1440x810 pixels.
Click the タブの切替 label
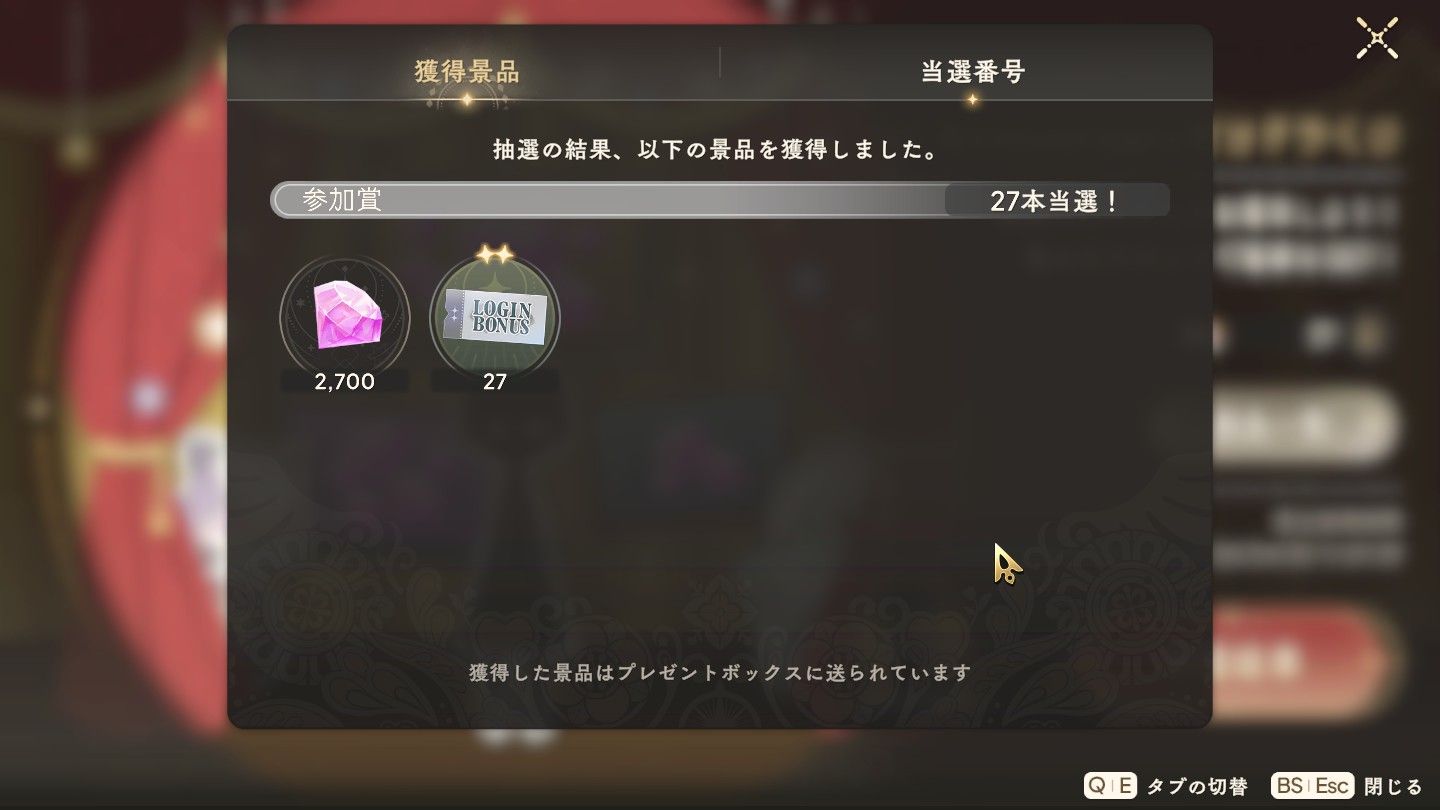click(x=1197, y=786)
